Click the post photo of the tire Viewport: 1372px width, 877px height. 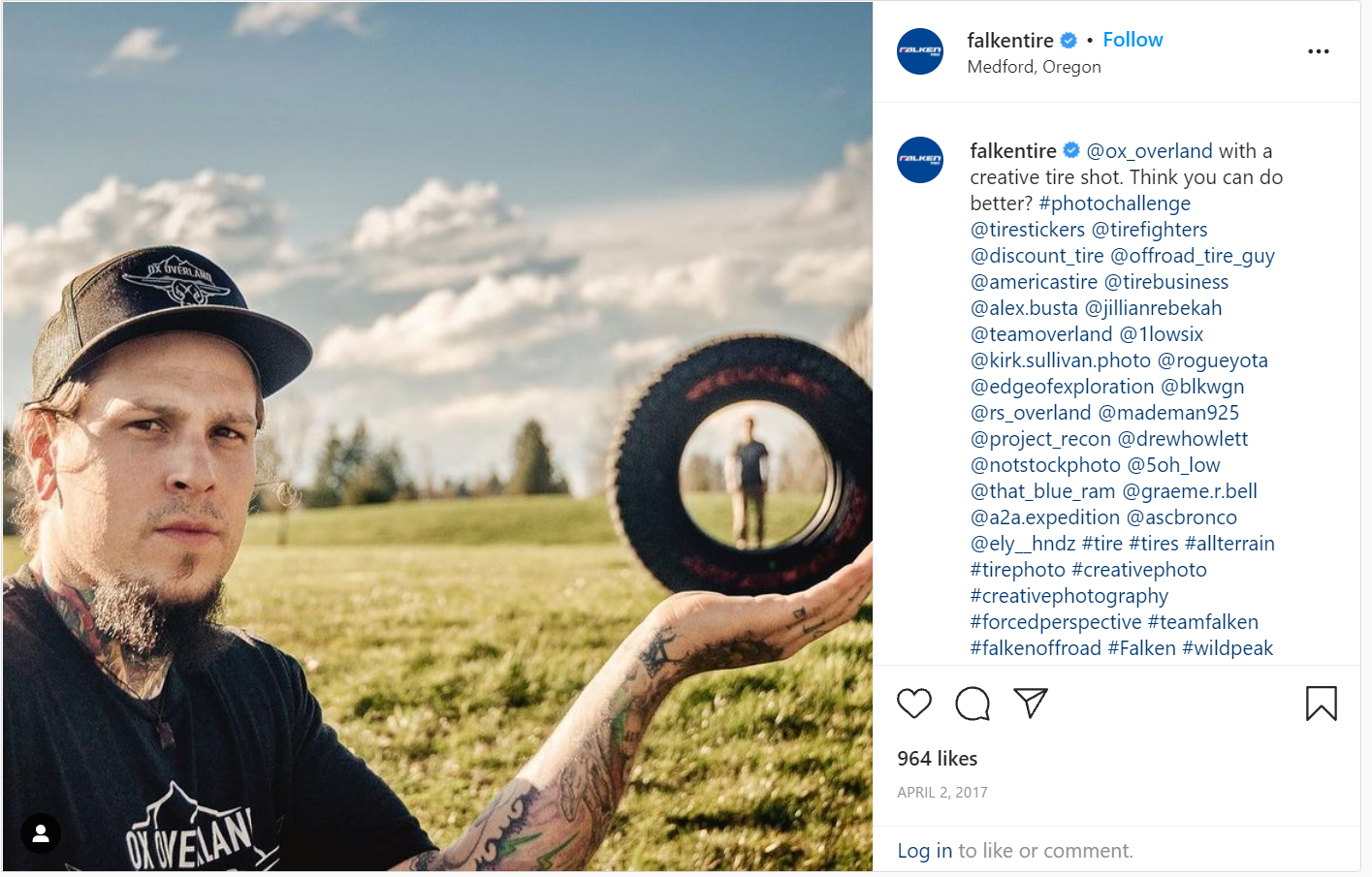pos(437,436)
